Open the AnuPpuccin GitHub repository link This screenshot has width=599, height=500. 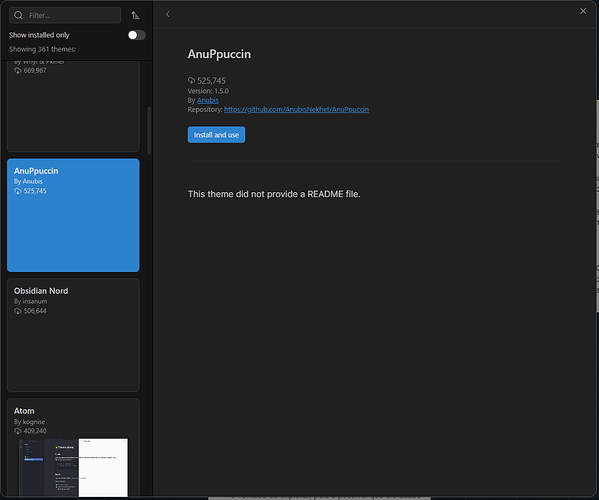point(296,110)
